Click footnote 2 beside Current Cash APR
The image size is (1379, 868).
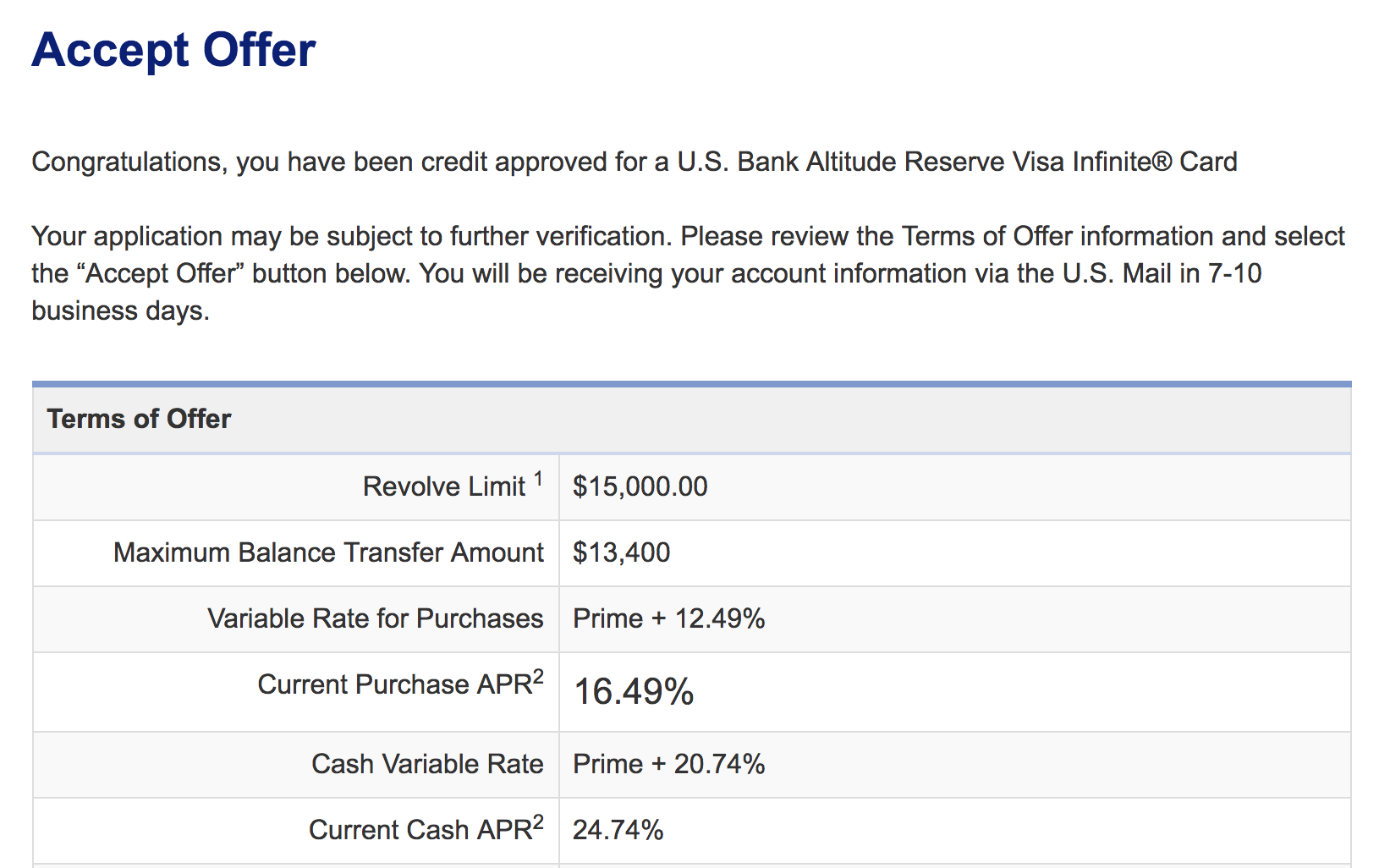539,821
